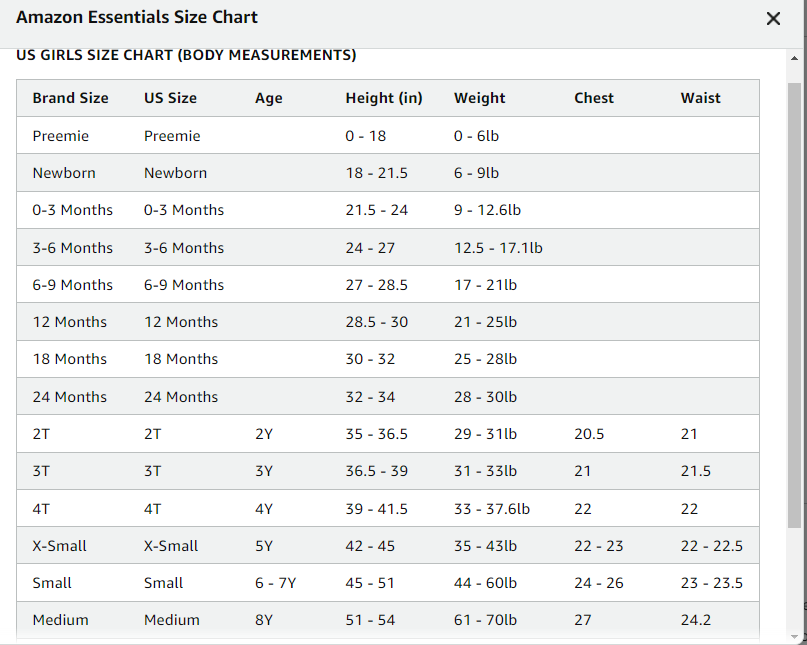Click "0-3 Months" in the Brand Size column
This screenshot has width=807, height=645.
(73, 210)
